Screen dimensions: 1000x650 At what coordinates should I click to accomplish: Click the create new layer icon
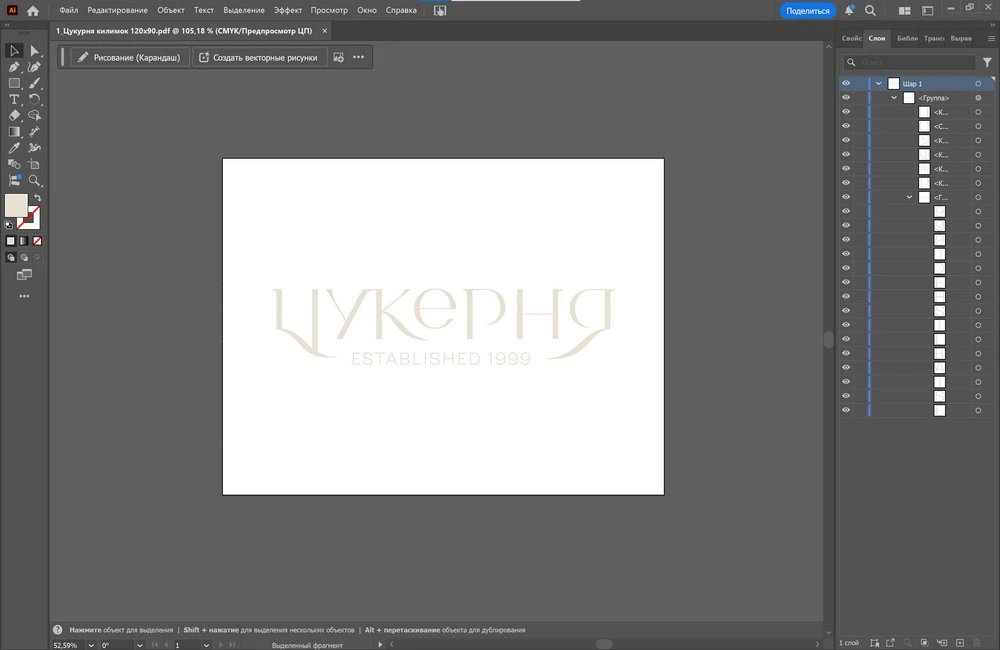coord(960,642)
